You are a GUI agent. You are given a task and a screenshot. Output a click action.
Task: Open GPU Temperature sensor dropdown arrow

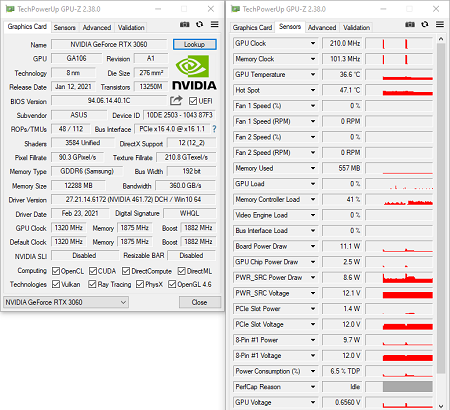pyautogui.click(x=313, y=75)
